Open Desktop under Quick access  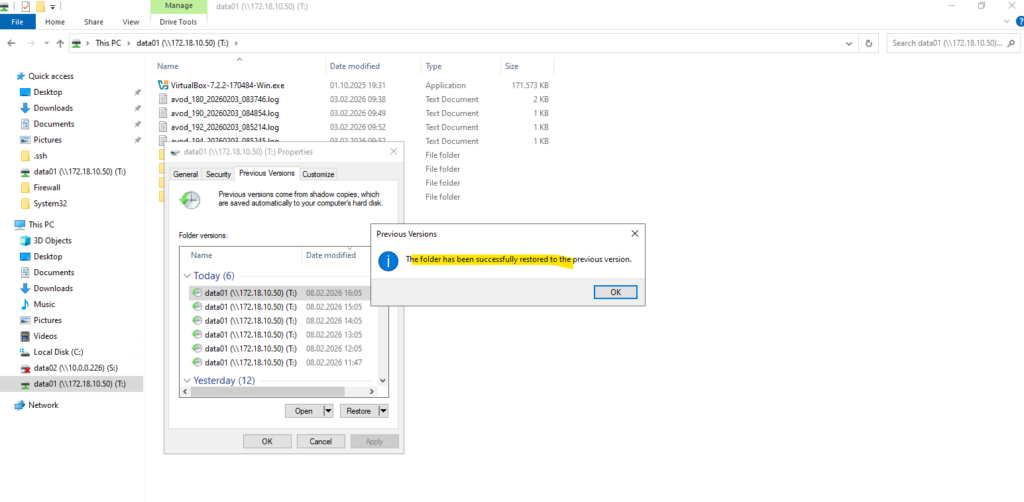click(x=48, y=92)
